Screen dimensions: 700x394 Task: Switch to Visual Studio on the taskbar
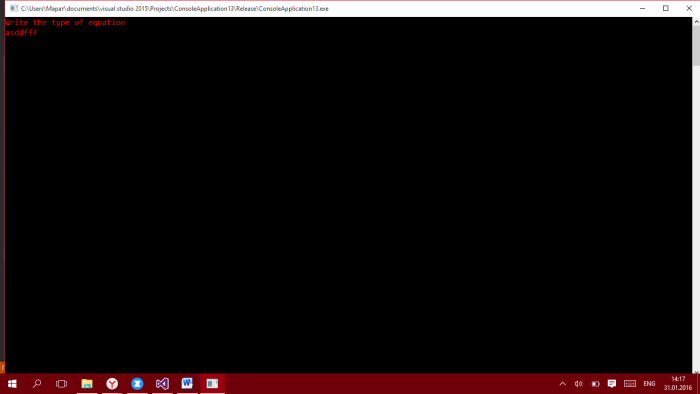click(x=162, y=384)
